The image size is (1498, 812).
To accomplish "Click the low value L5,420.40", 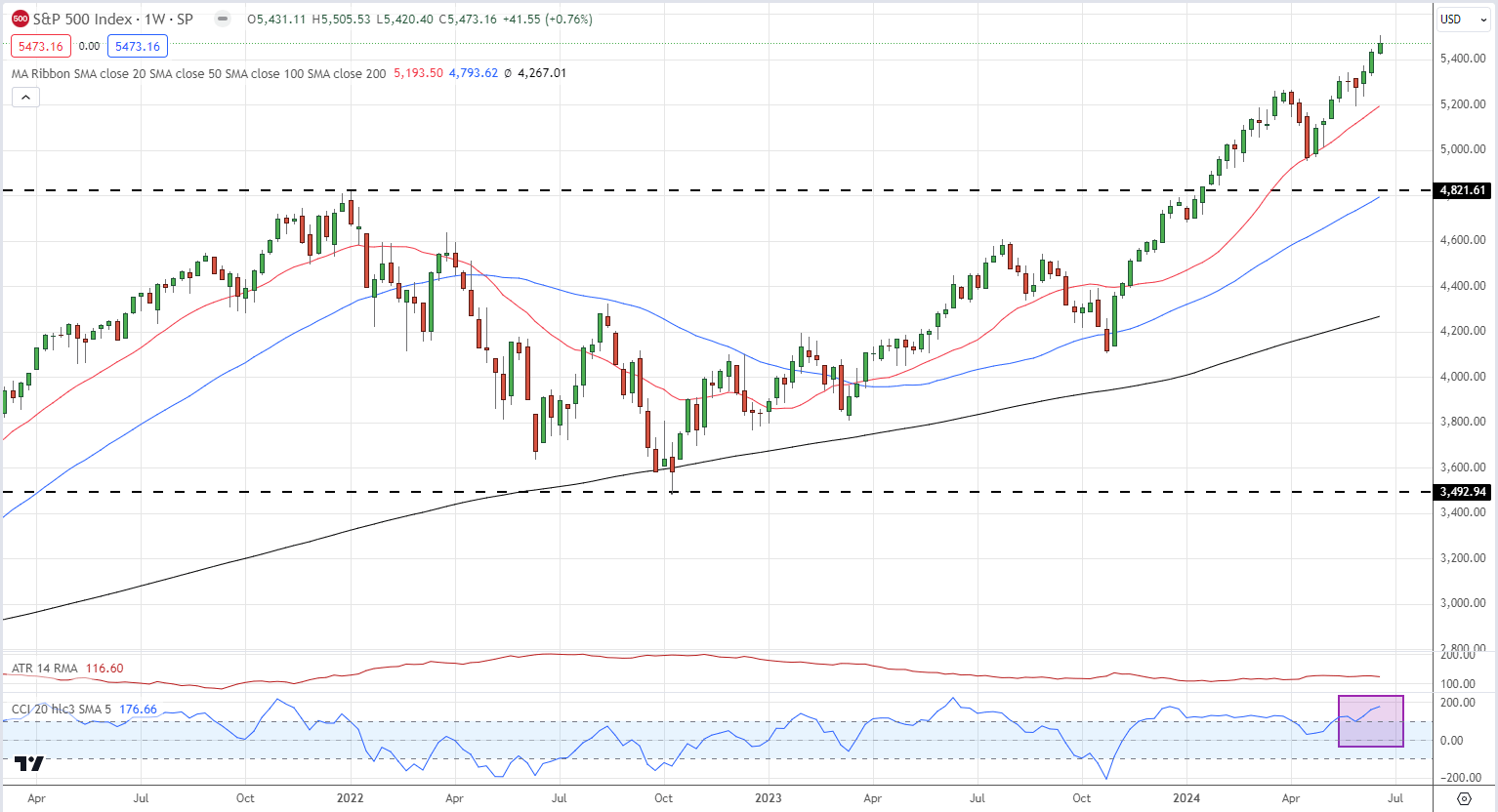I will (x=404, y=19).
